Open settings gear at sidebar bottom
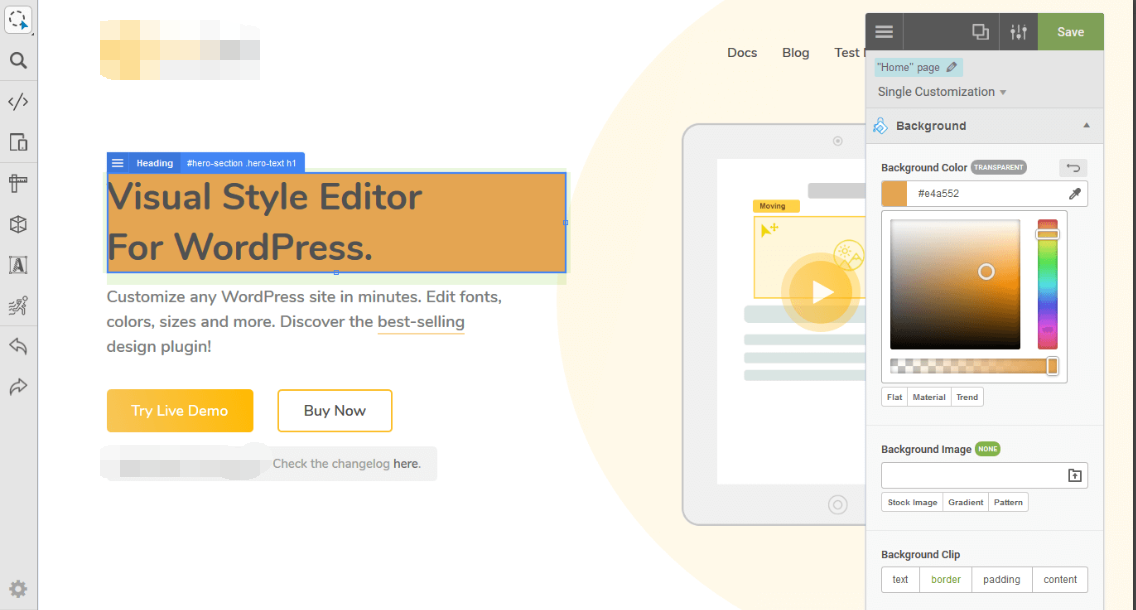Viewport: 1136px width, 610px height. point(18,589)
